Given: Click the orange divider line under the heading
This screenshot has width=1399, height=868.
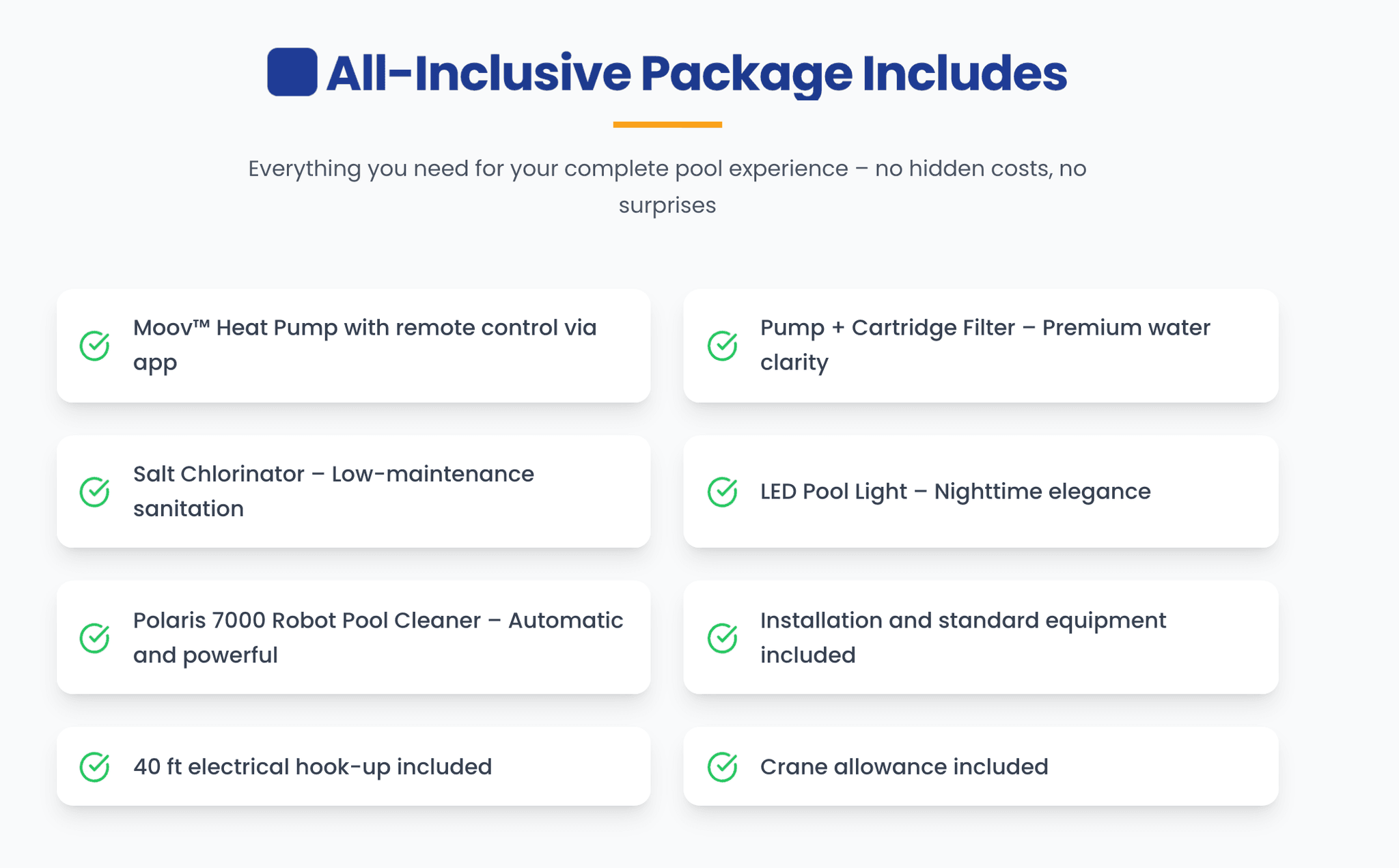Looking at the screenshot, I should click(667, 124).
